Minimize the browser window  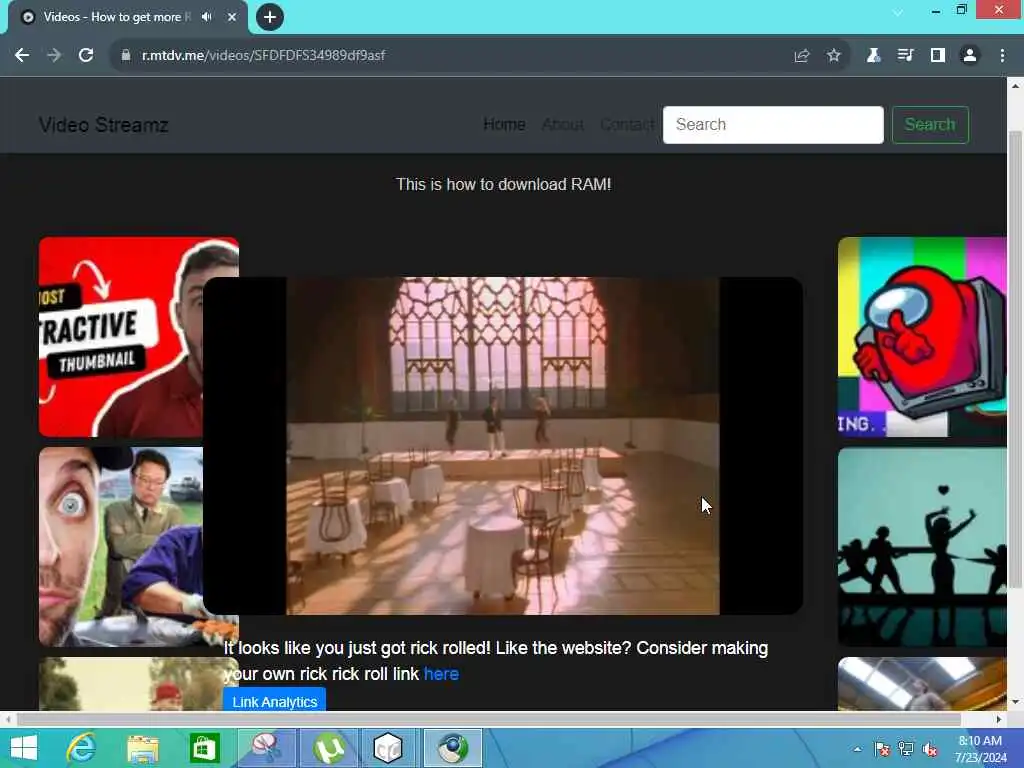click(x=936, y=10)
